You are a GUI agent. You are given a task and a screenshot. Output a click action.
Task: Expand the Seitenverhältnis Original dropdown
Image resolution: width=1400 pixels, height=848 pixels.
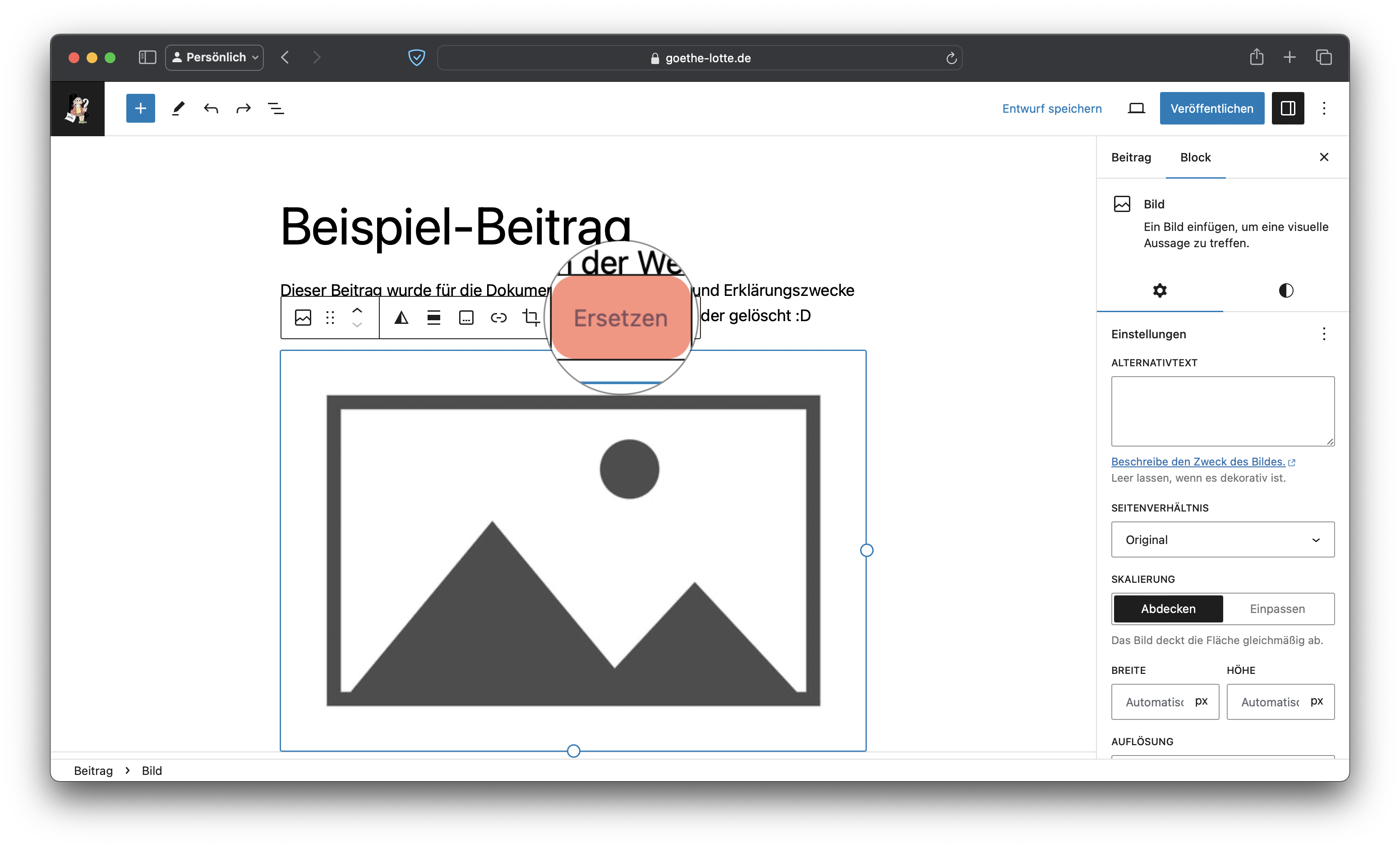[x=1222, y=539]
